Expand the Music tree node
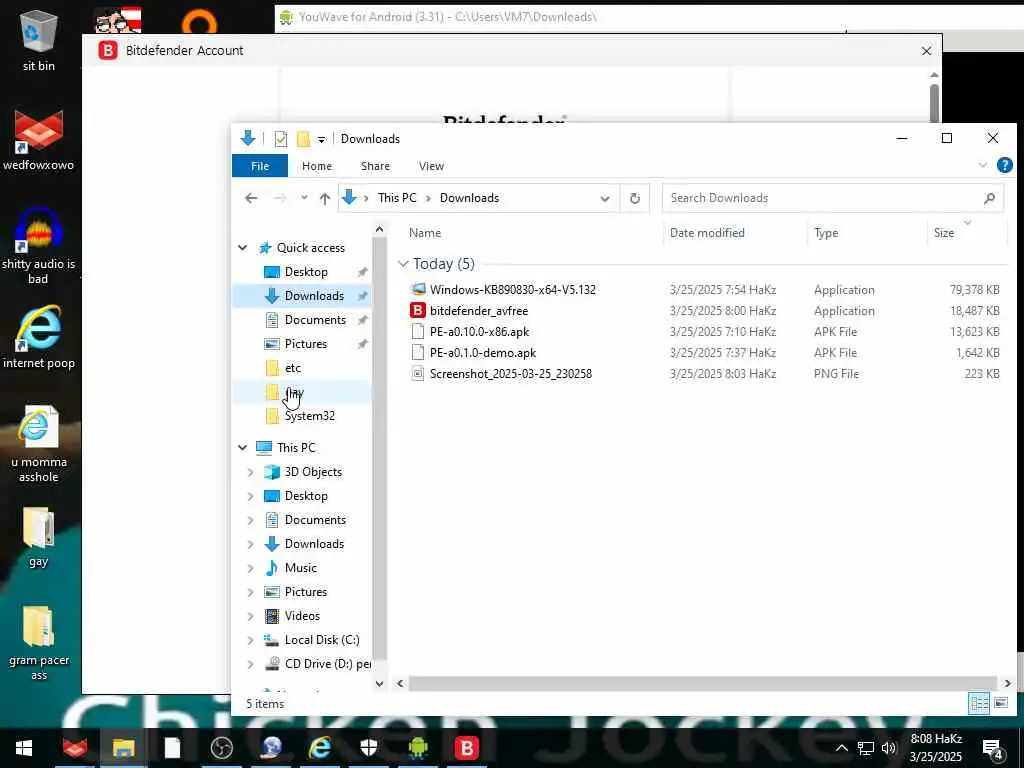The height and width of the screenshot is (768, 1024). 250,568
